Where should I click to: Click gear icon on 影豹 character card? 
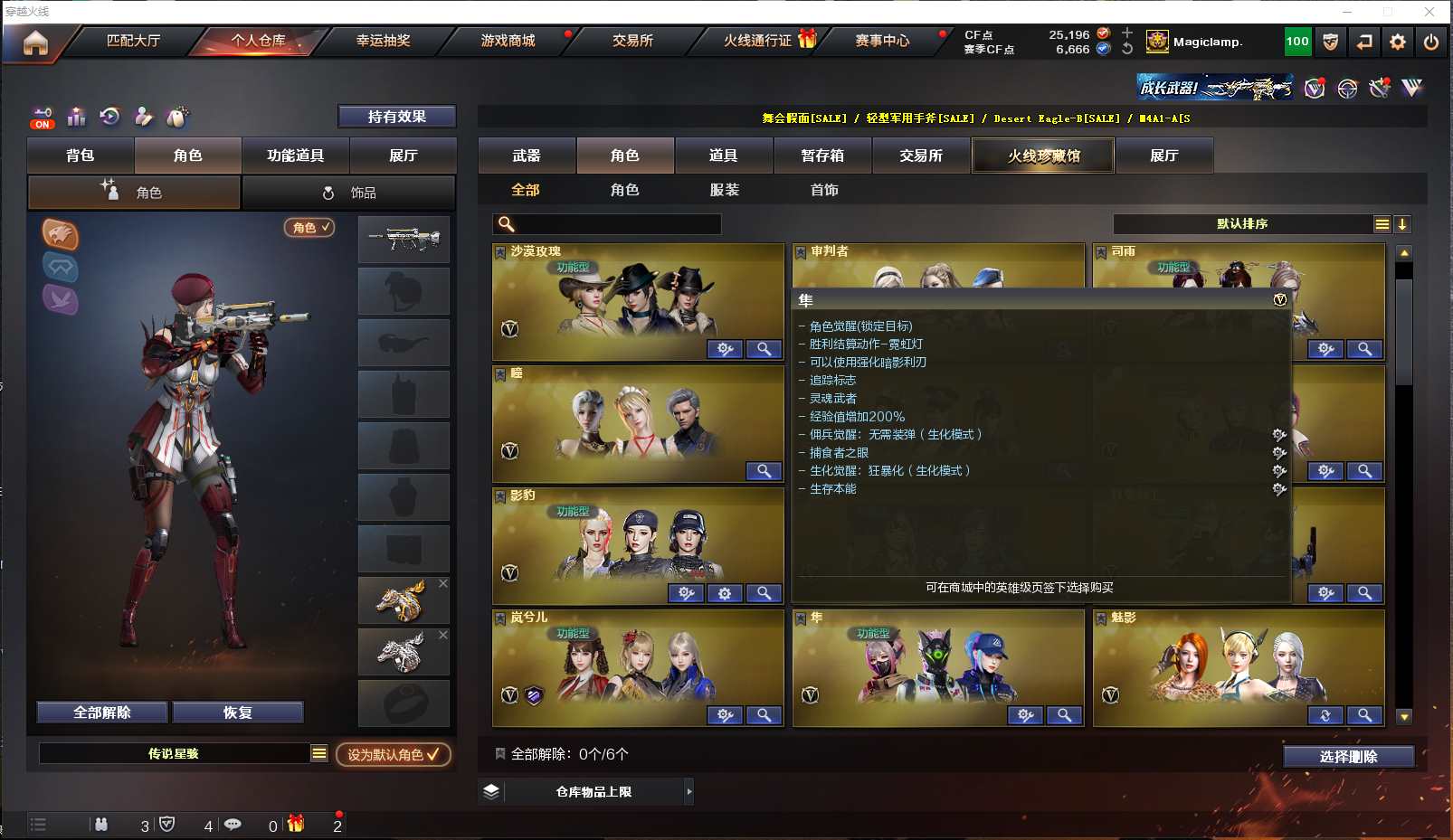coord(725,593)
